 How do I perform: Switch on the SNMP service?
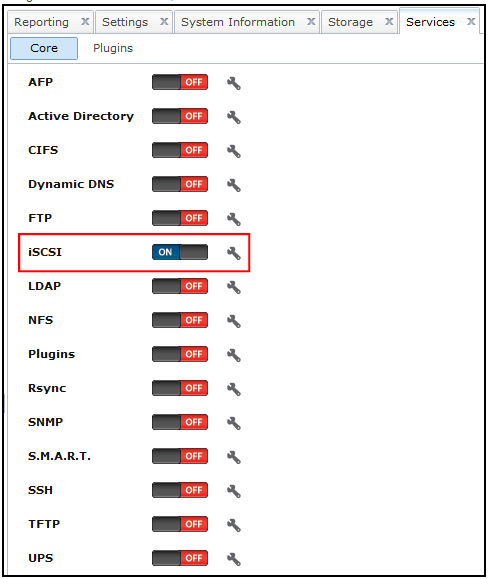click(180, 422)
